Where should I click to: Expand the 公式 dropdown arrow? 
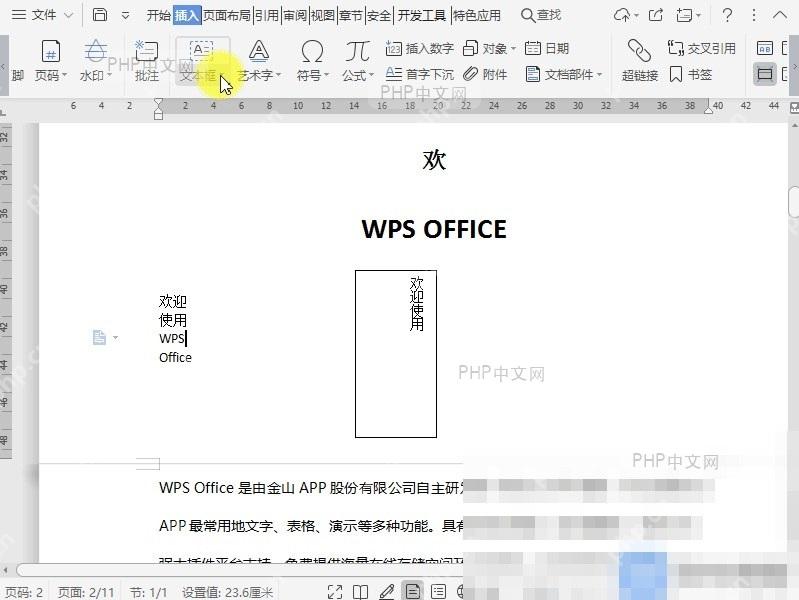371,75
